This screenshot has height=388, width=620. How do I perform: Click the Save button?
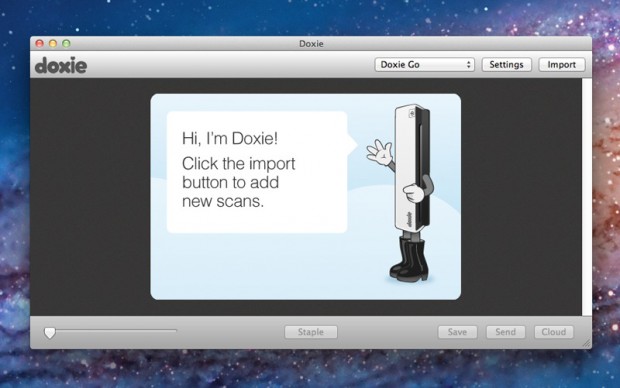[457, 332]
